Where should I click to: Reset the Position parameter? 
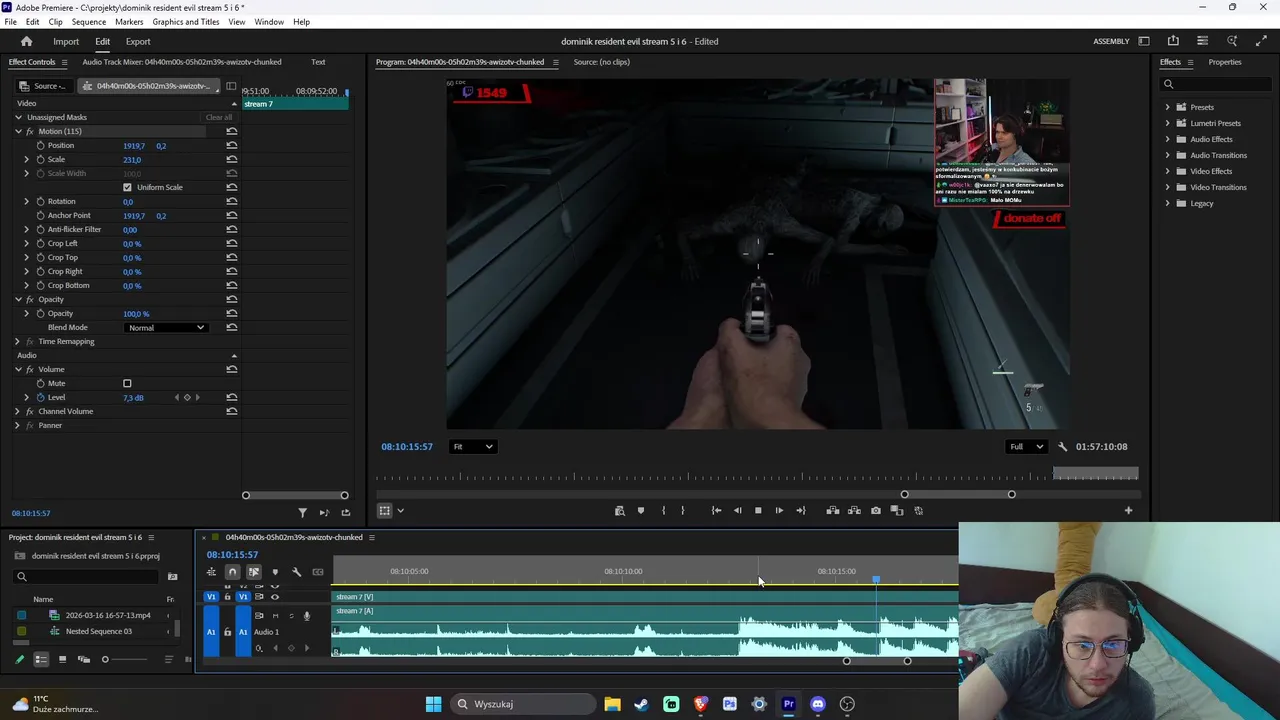click(x=232, y=146)
